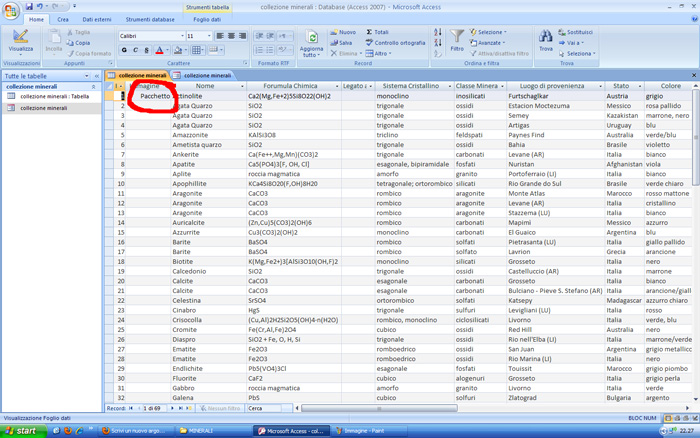Save with the quick access Save icon
Viewport: 700px width, 438px height.
[29, 6]
